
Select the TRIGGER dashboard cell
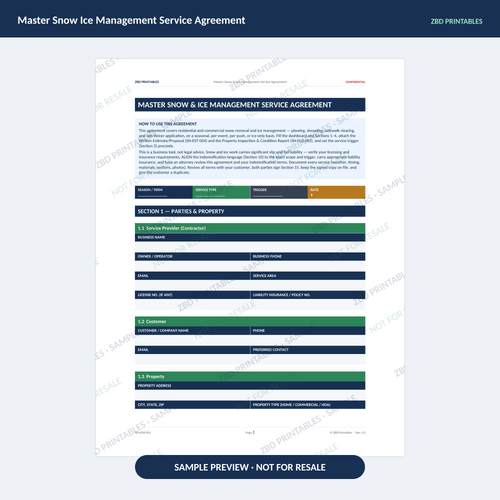click(279, 192)
